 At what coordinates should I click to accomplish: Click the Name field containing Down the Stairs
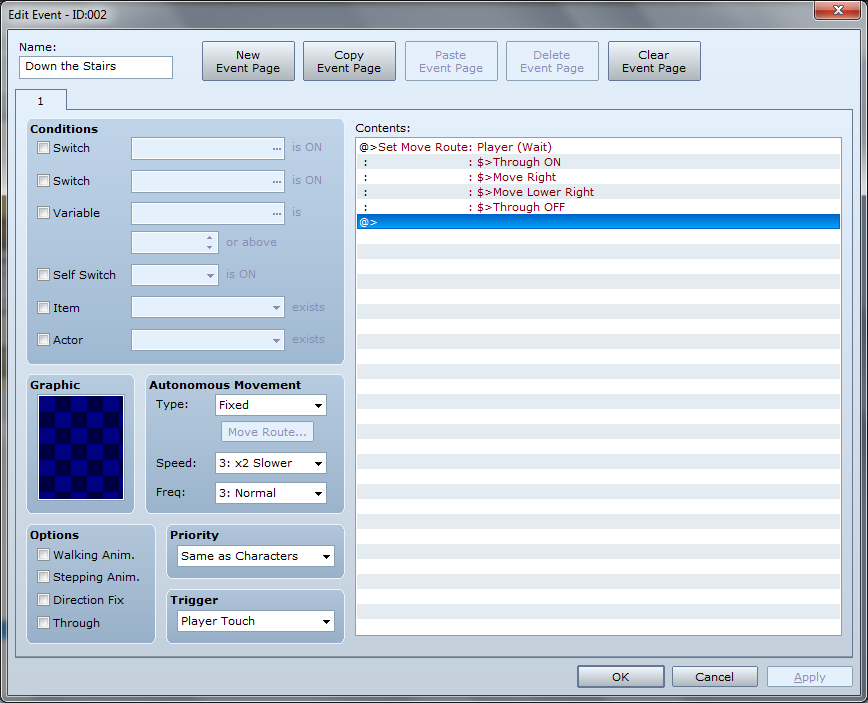point(96,67)
